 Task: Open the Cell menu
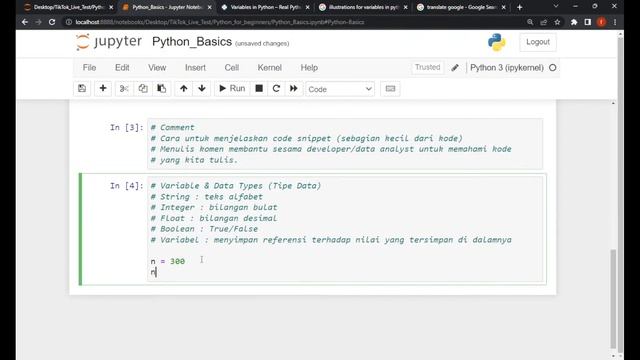(231, 68)
